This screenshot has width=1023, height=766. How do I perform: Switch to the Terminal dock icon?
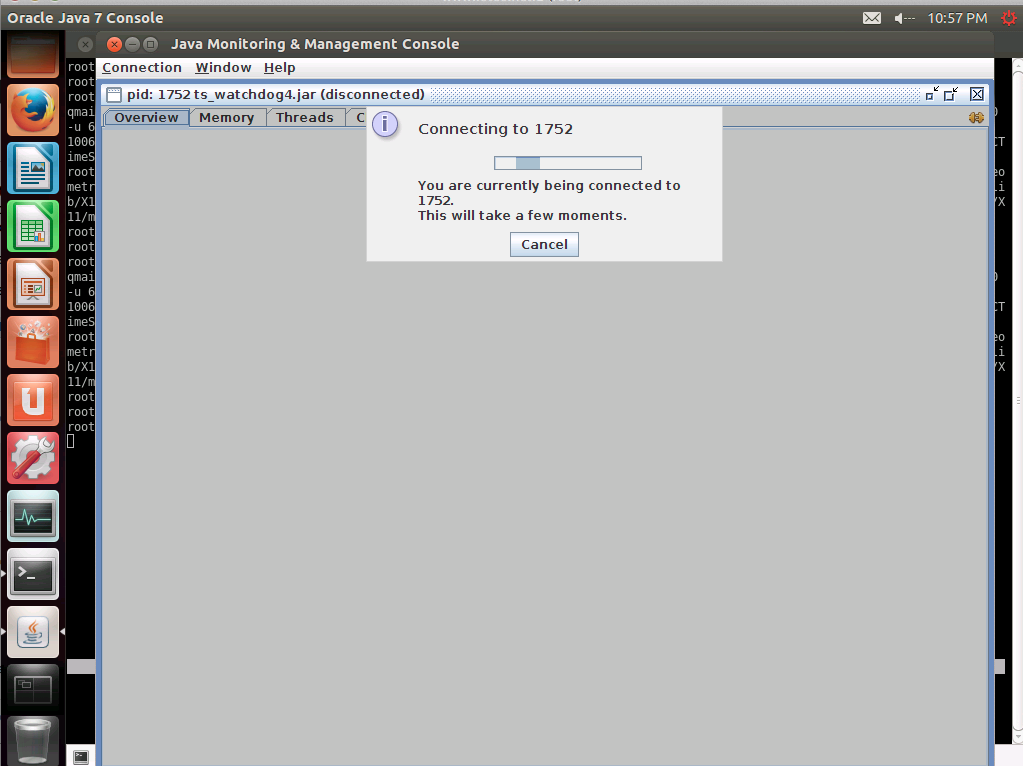click(x=33, y=575)
